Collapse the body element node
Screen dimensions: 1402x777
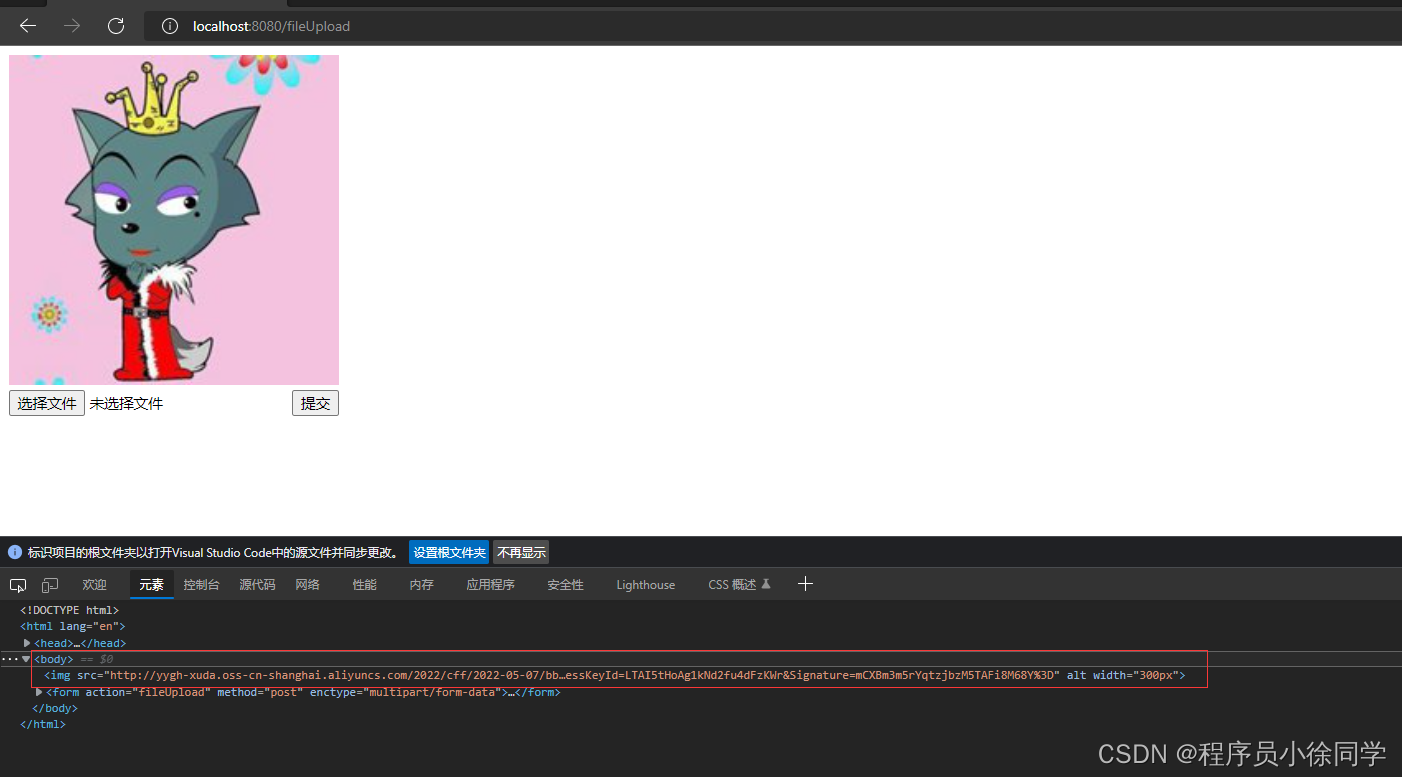(x=25, y=658)
